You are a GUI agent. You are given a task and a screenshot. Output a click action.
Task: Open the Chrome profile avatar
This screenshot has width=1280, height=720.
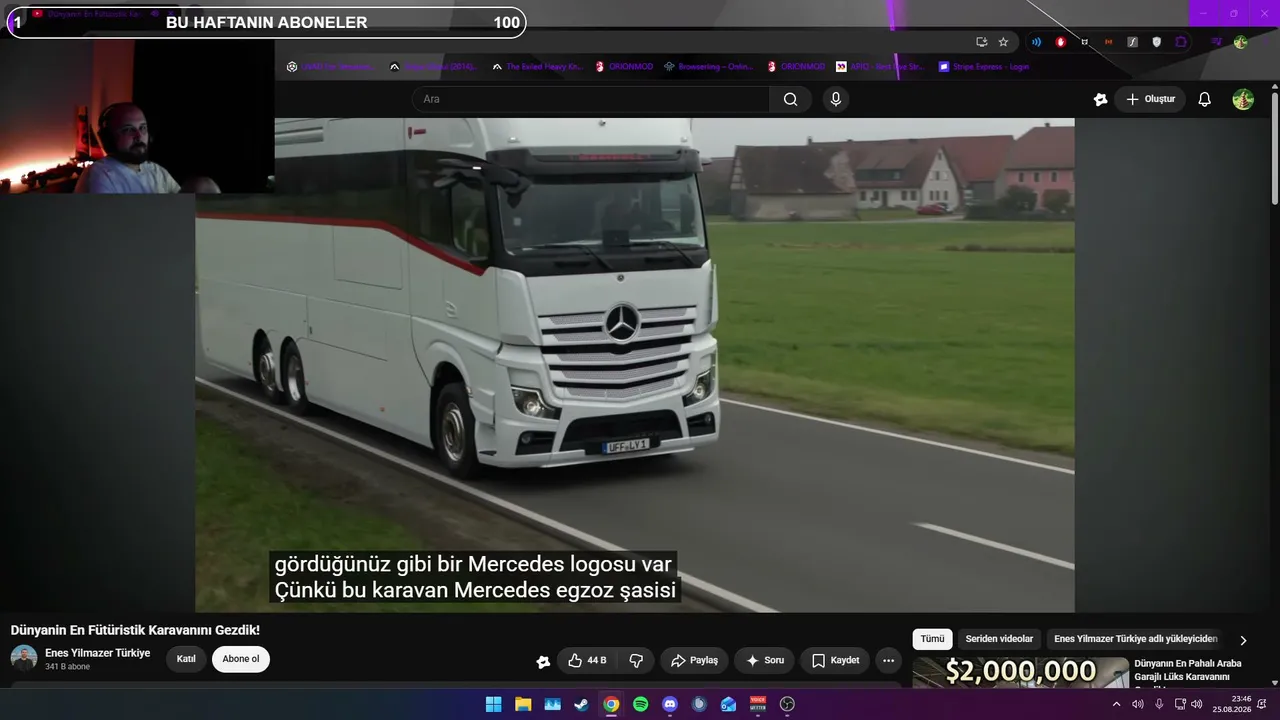1240,42
